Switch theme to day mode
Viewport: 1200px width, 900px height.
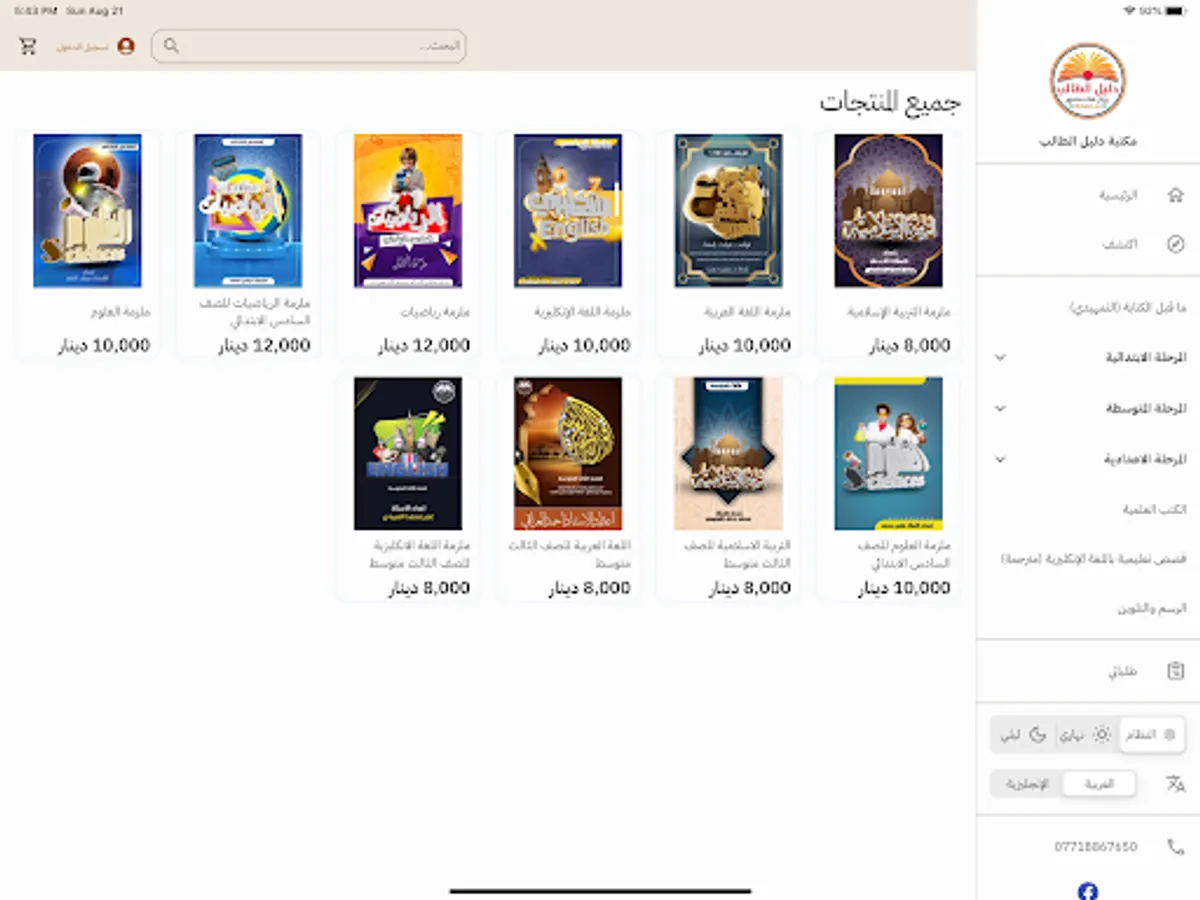point(1085,735)
